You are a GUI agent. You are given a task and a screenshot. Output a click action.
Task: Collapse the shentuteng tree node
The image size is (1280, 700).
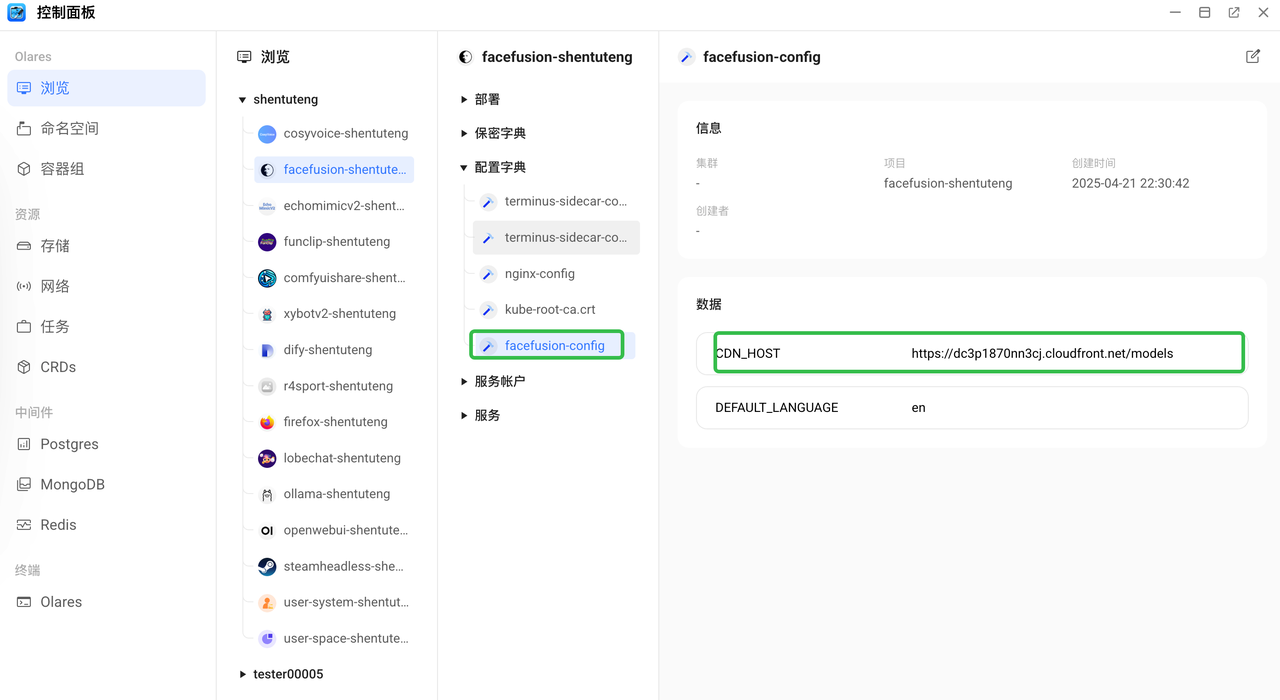(242, 100)
